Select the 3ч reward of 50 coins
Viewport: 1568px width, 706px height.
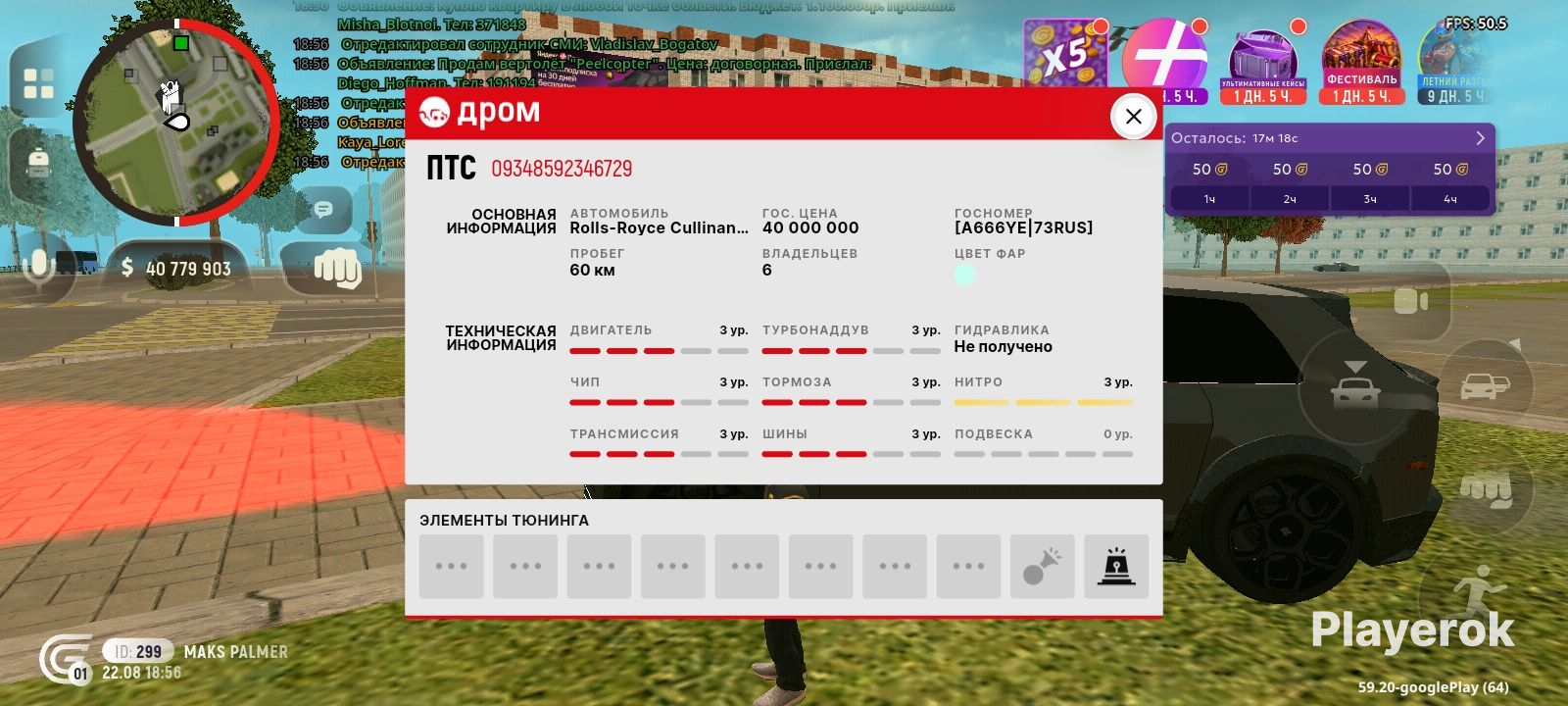click(1370, 183)
